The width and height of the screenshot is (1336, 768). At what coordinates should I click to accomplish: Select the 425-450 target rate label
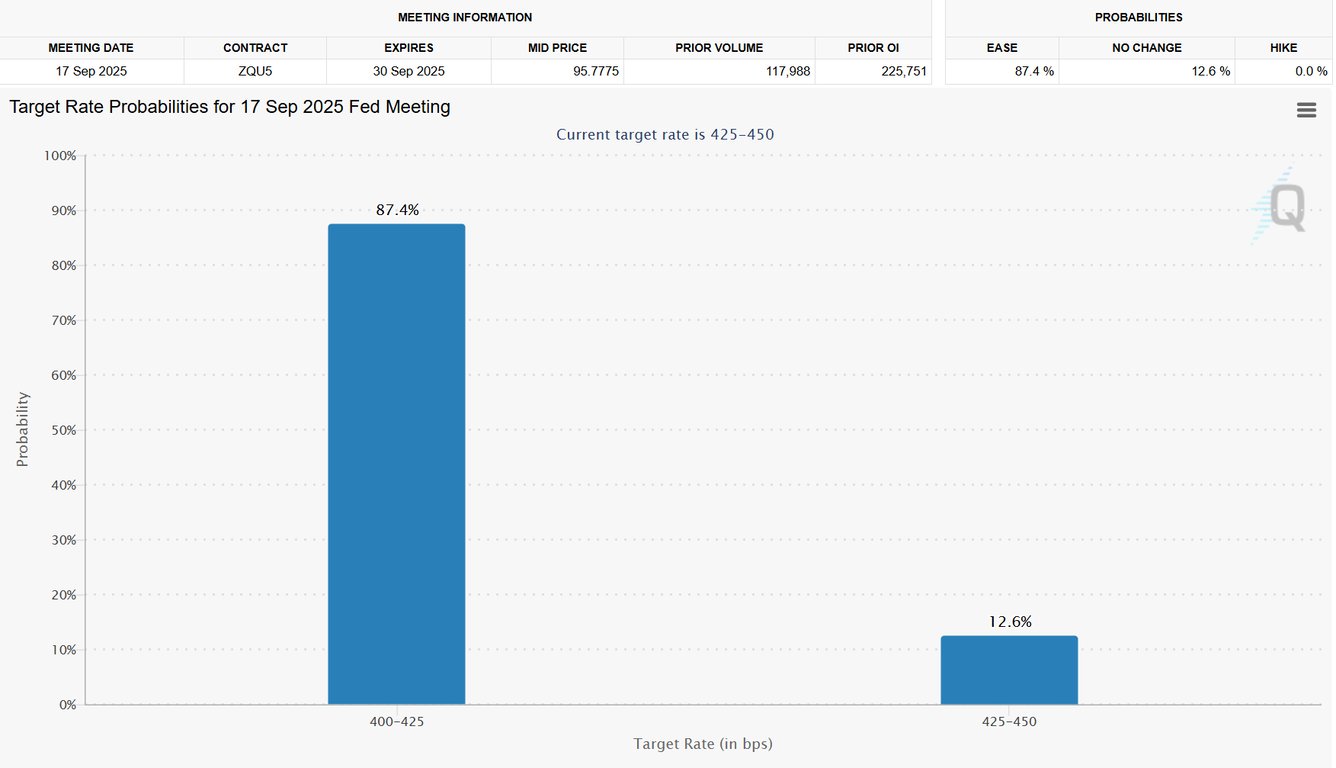coord(1008,721)
